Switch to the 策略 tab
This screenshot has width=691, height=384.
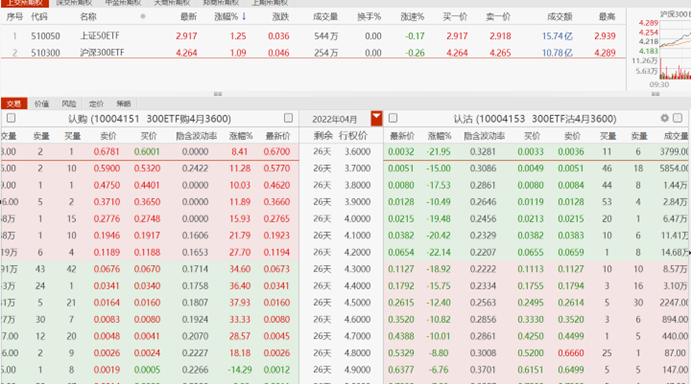(123, 104)
